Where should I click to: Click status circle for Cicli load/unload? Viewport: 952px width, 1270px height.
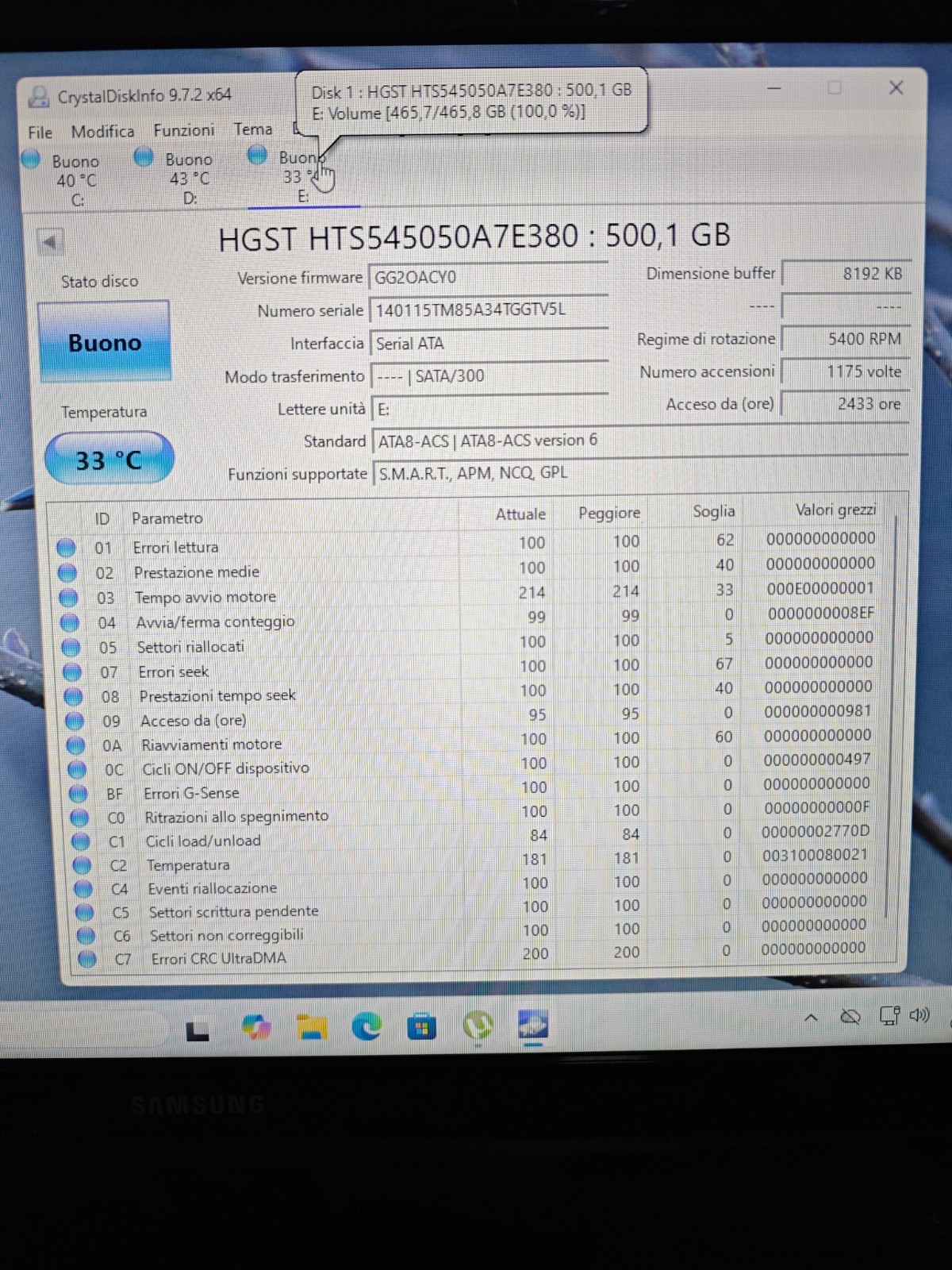[x=81, y=841]
